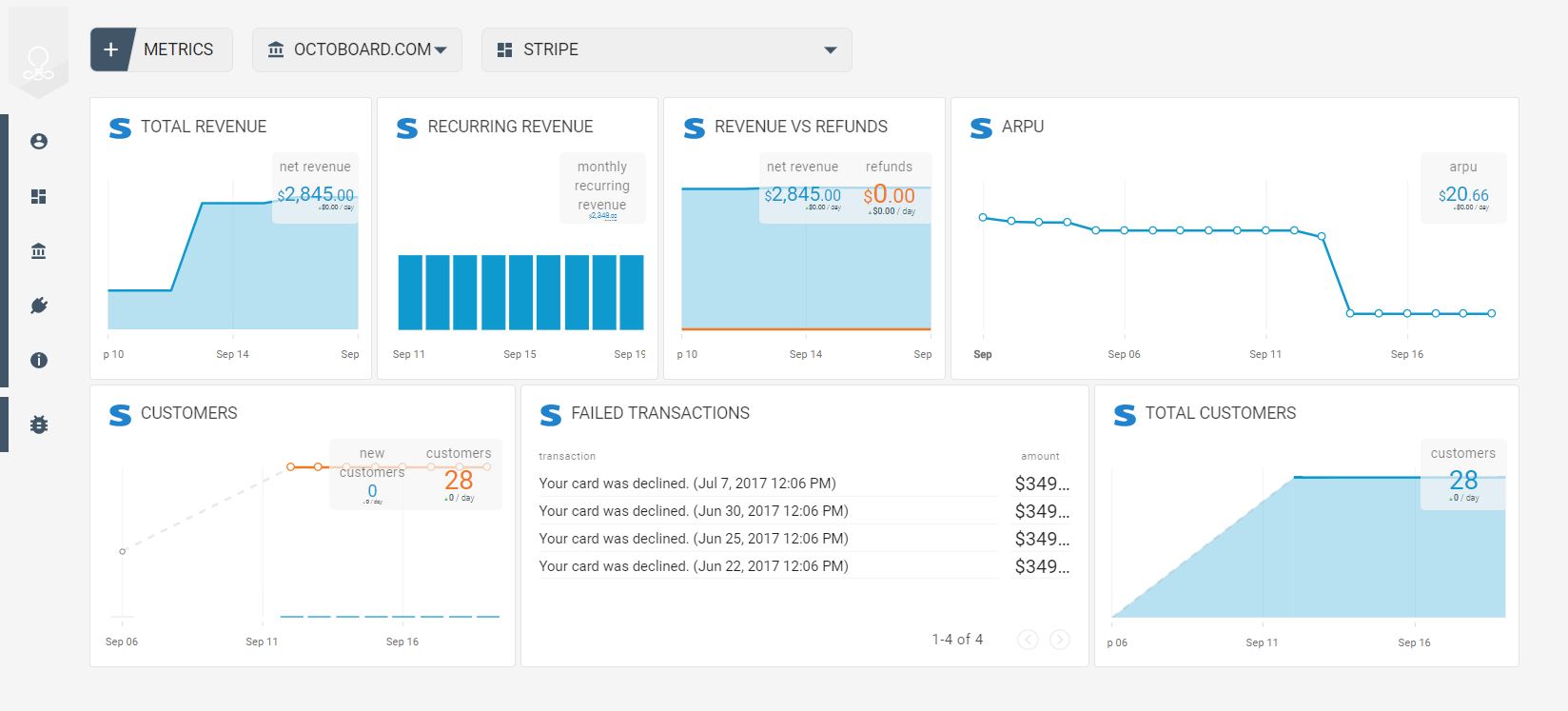This screenshot has width=1568, height=711.
Task: Open the dashboards grid icon in the sidebar
Action: click(39, 196)
